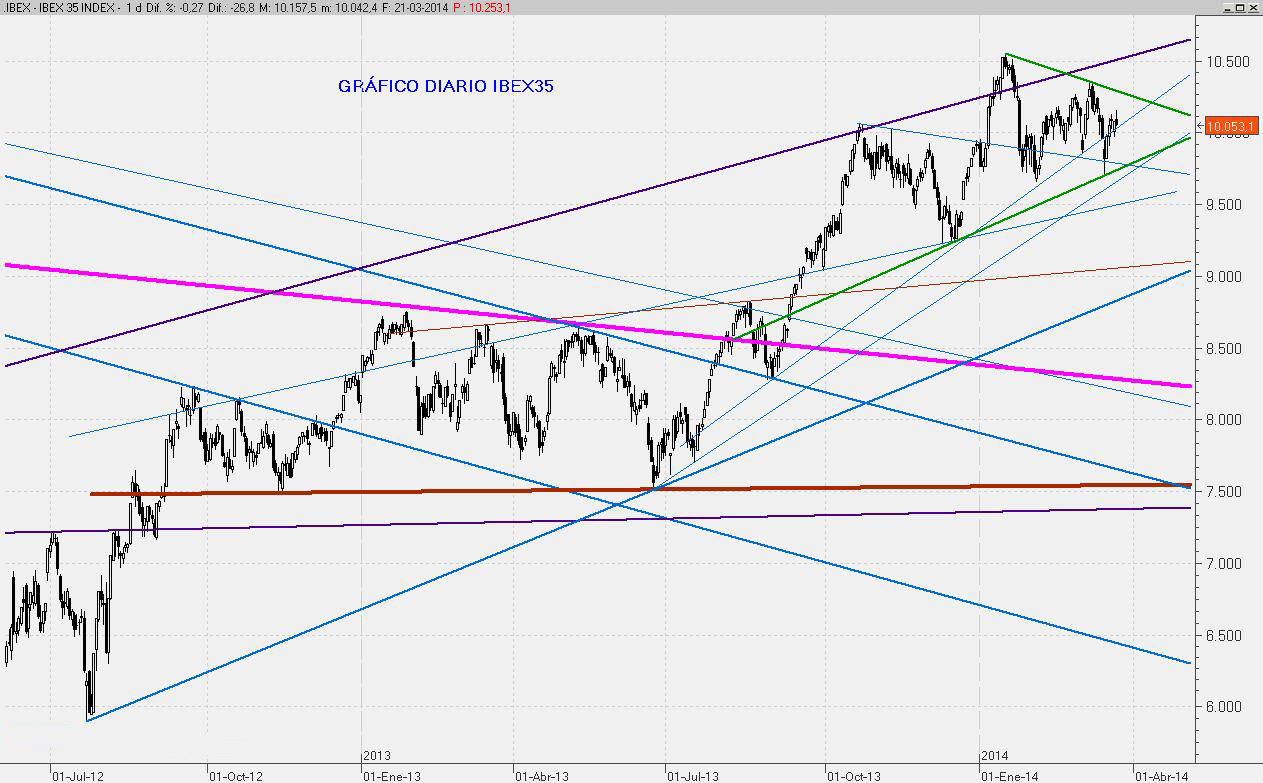Click the 6.000 price axis label
This screenshot has height=783, width=1263.
click(x=1228, y=707)
